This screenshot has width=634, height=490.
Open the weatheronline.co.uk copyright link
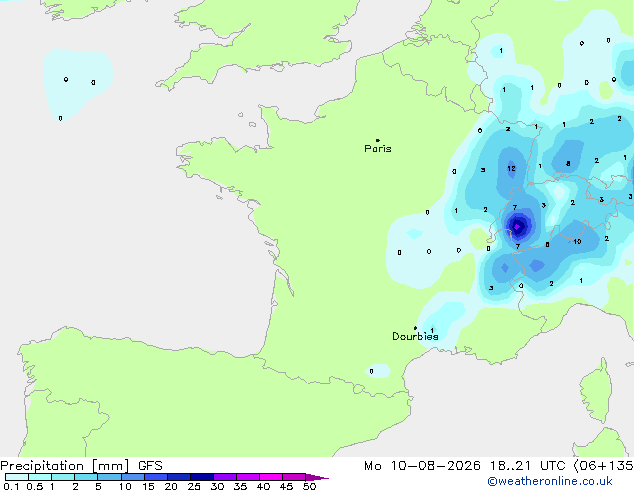point(550,481)
